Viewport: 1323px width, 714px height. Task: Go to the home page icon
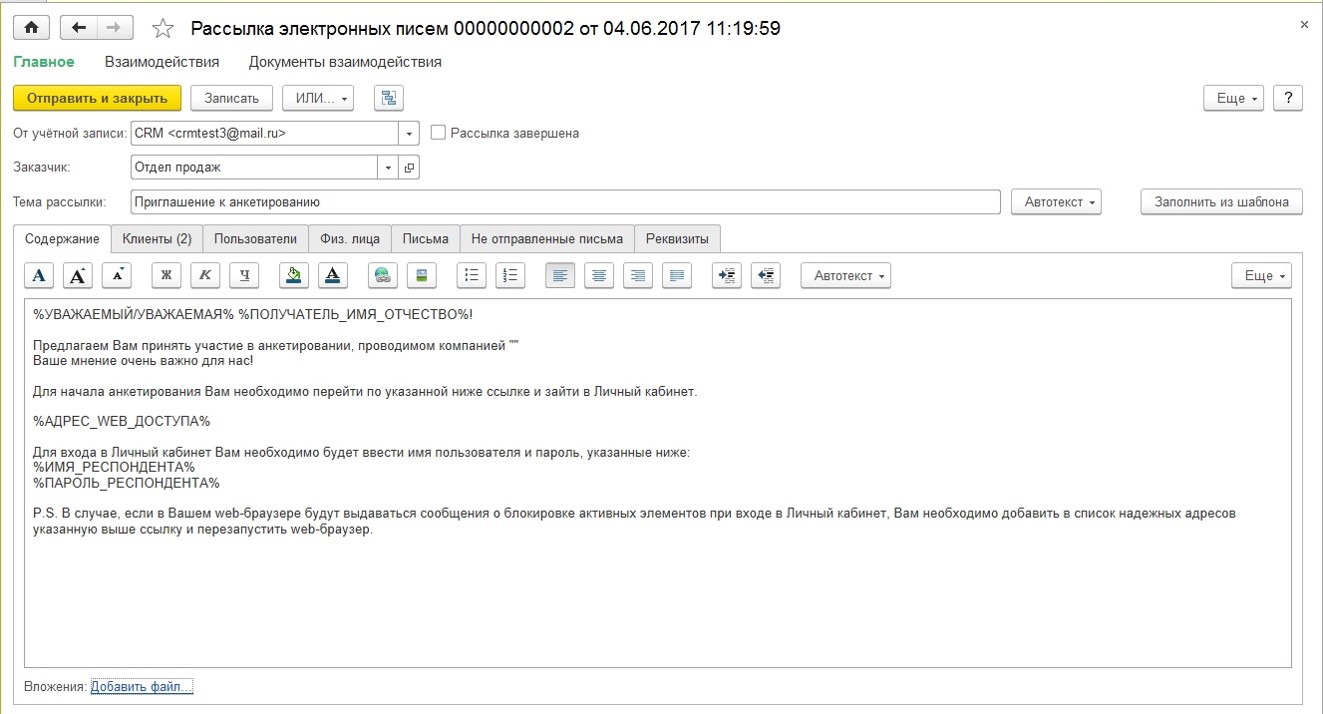tap(30, 28)
